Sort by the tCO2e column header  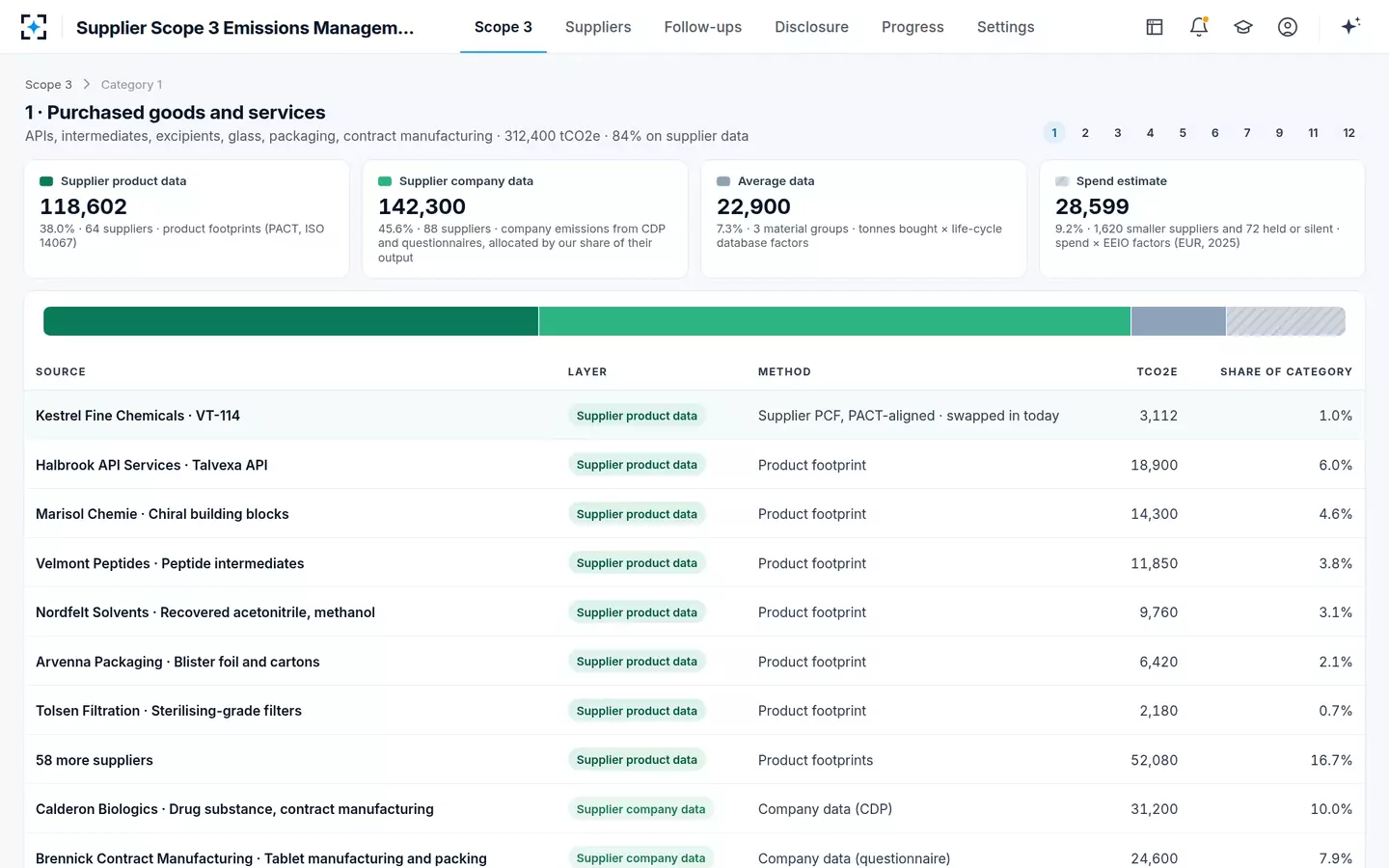tap(1157, 372)
